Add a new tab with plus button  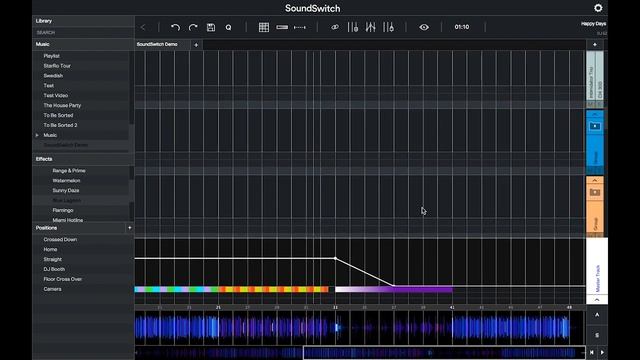(x=196, y=45)
